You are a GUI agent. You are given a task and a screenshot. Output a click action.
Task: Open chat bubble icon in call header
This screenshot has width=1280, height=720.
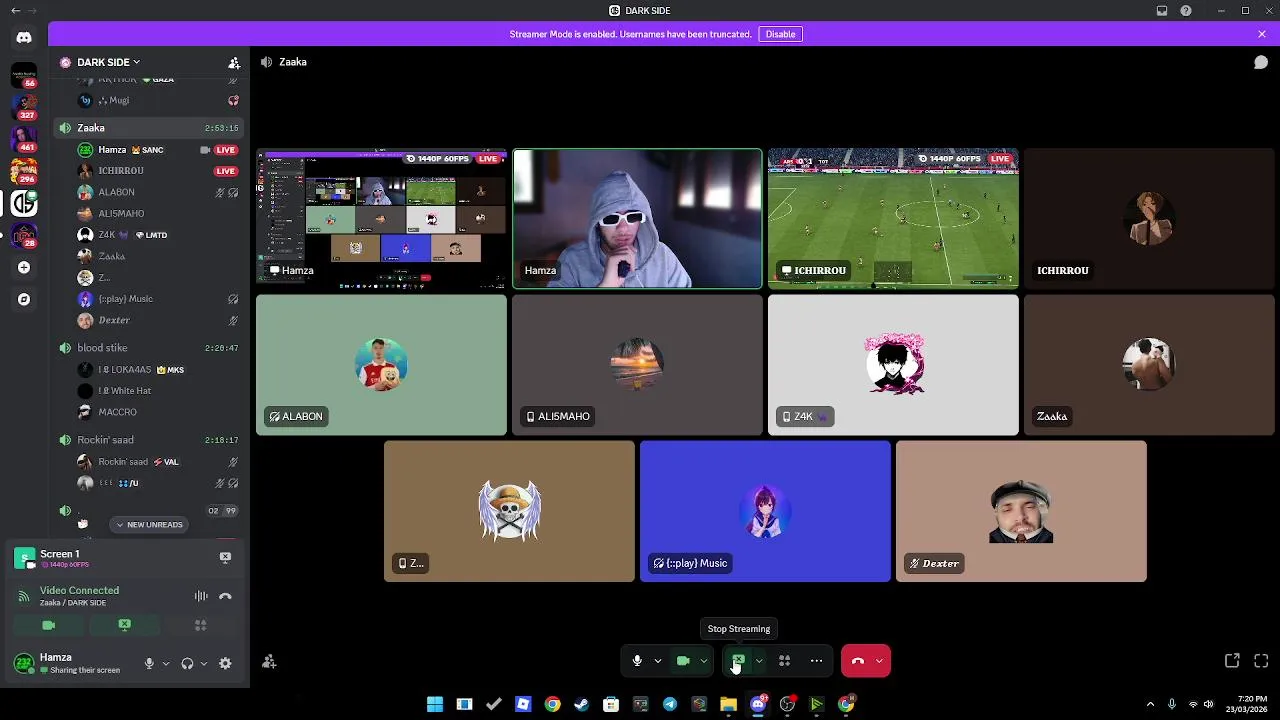pos(1261,62)
